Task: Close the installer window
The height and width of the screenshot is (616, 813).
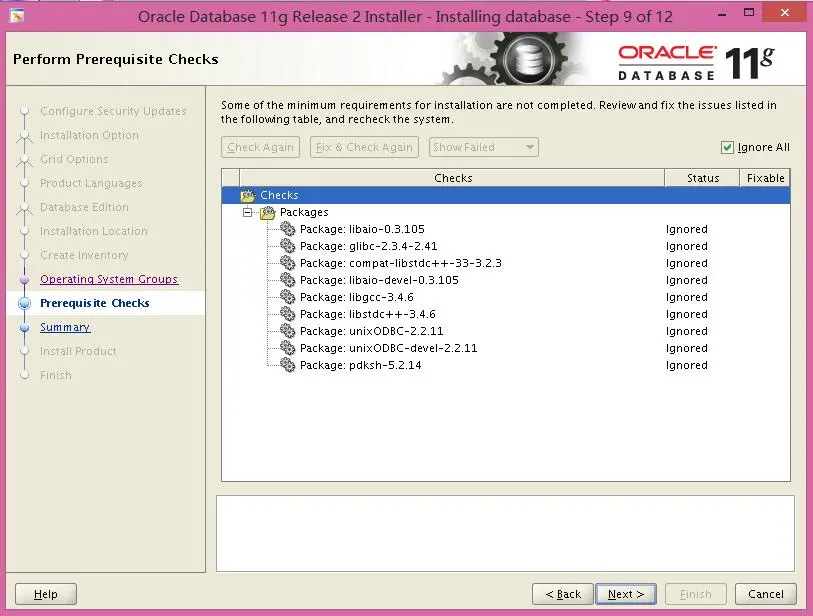Action: [784, 12]
